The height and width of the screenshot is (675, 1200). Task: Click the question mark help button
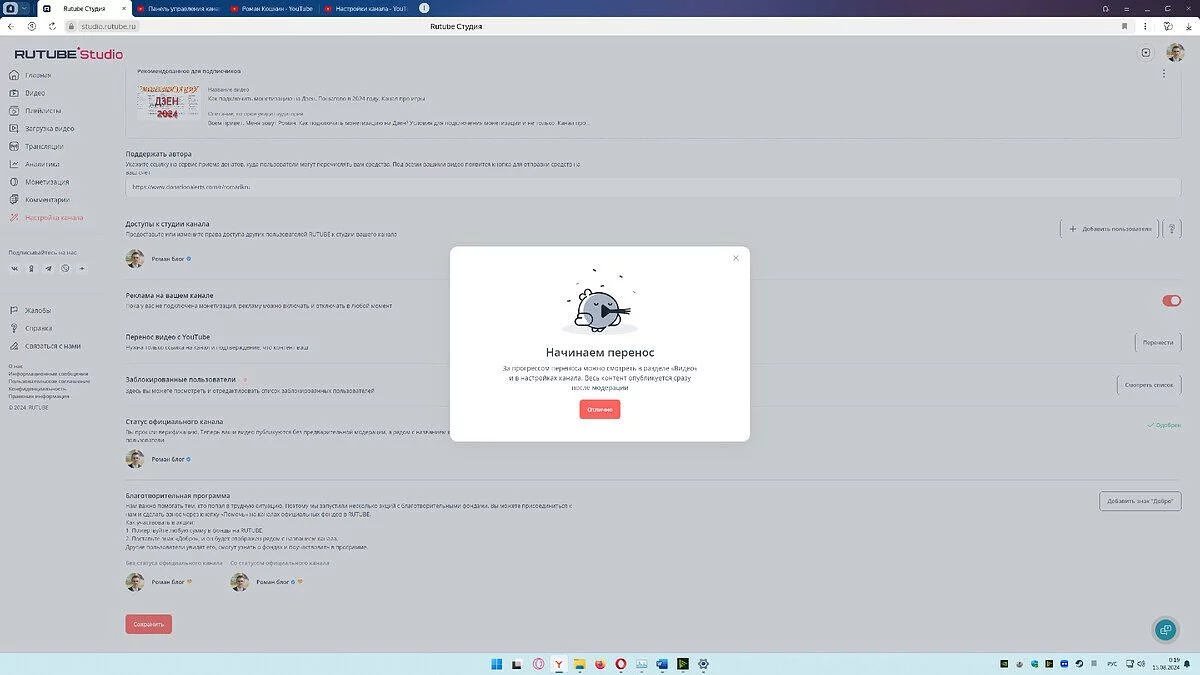coord(1174,229)
